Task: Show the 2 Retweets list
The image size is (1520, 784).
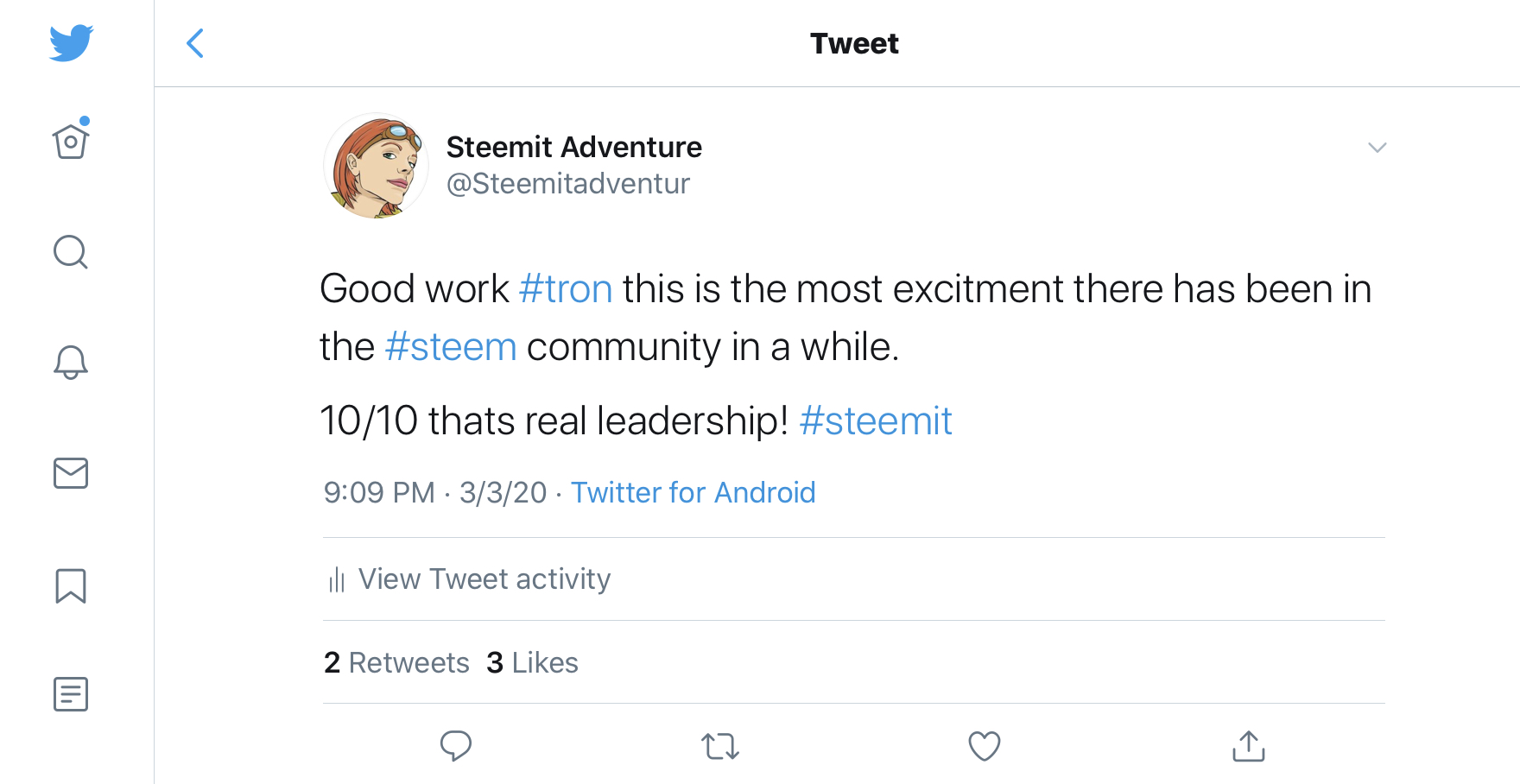Action: (x=396, y=662)
